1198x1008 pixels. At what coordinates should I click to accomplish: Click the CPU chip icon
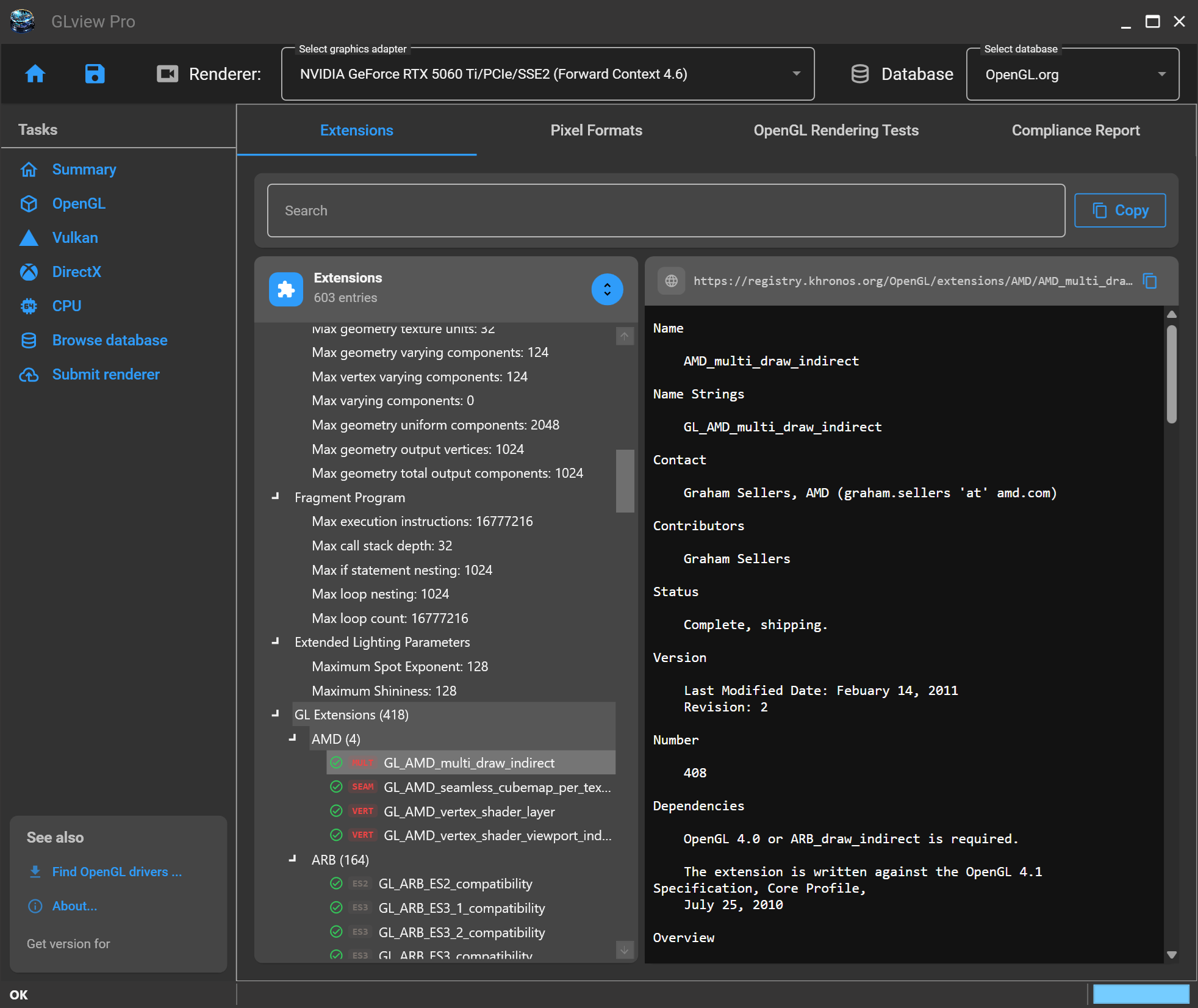point(29,306)
